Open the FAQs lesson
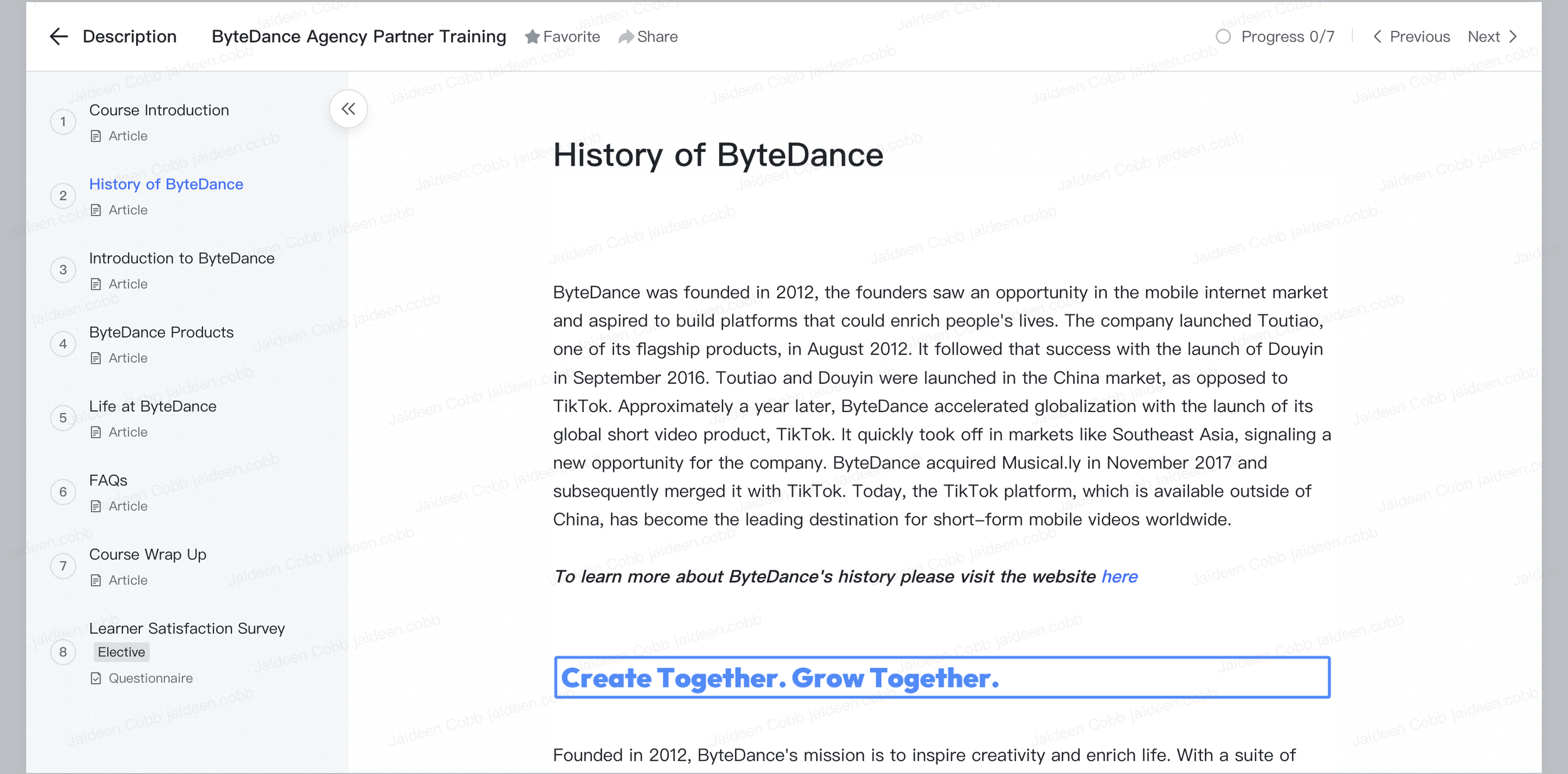1568x774 pixels. [108, 480]
